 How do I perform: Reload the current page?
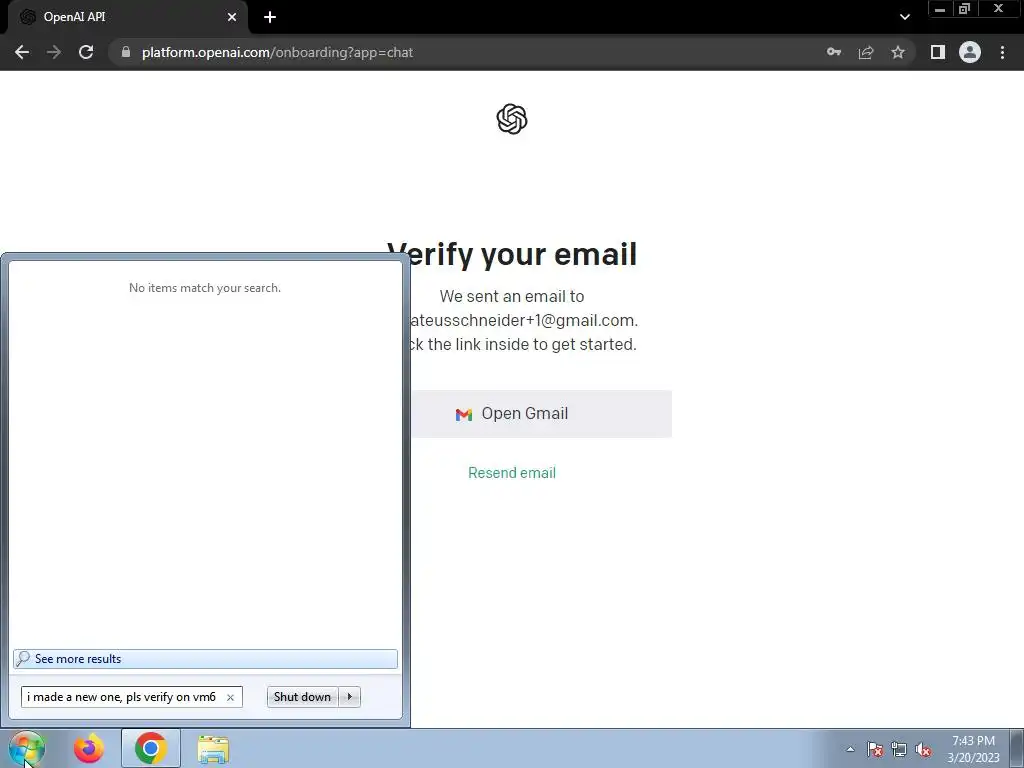[86, 52]
